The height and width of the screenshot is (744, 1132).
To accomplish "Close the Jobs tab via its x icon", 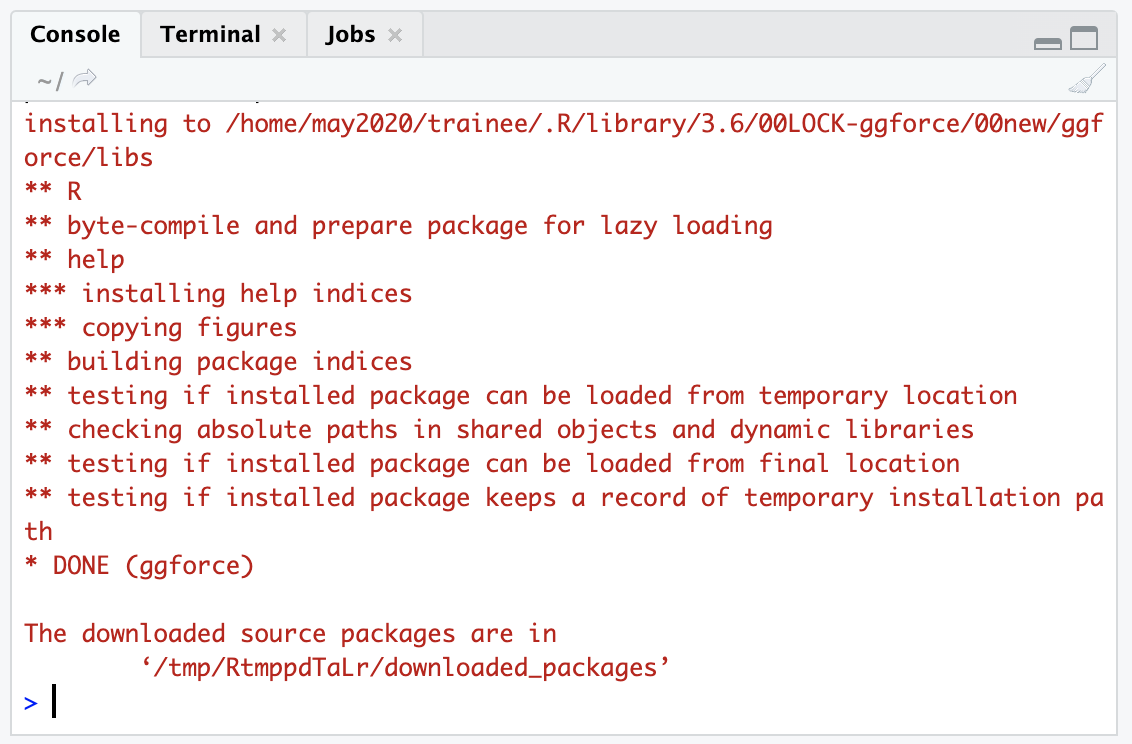I will (x=395, y=34).
